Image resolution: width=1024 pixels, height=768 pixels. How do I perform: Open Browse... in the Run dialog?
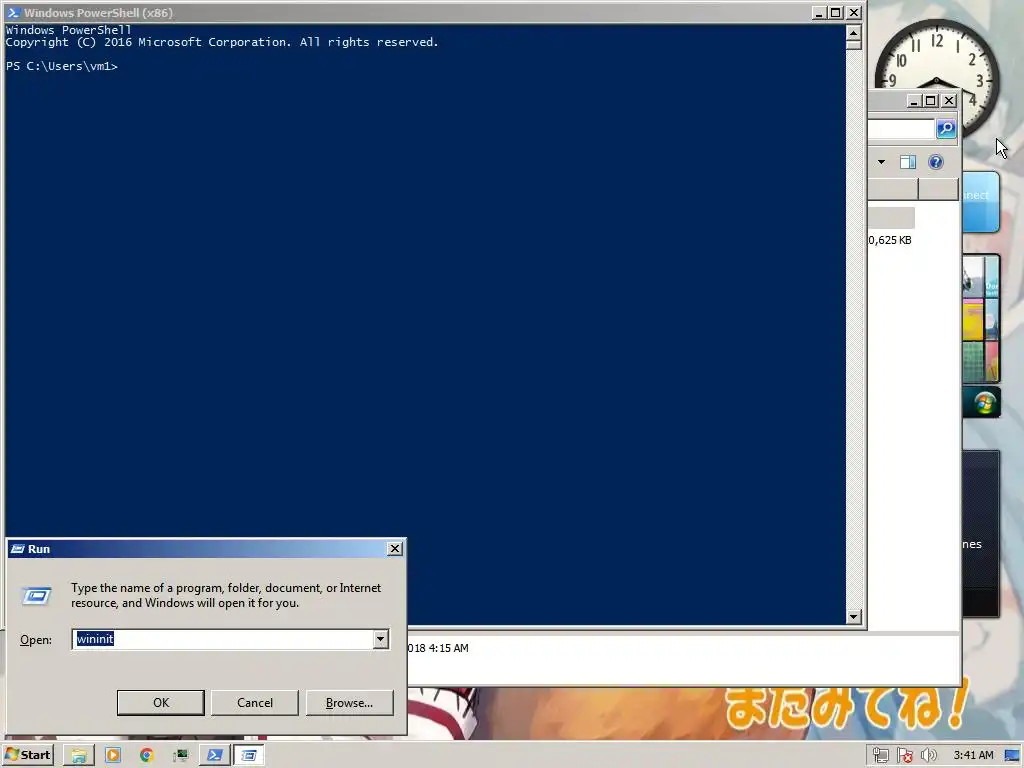click(349, 703)
